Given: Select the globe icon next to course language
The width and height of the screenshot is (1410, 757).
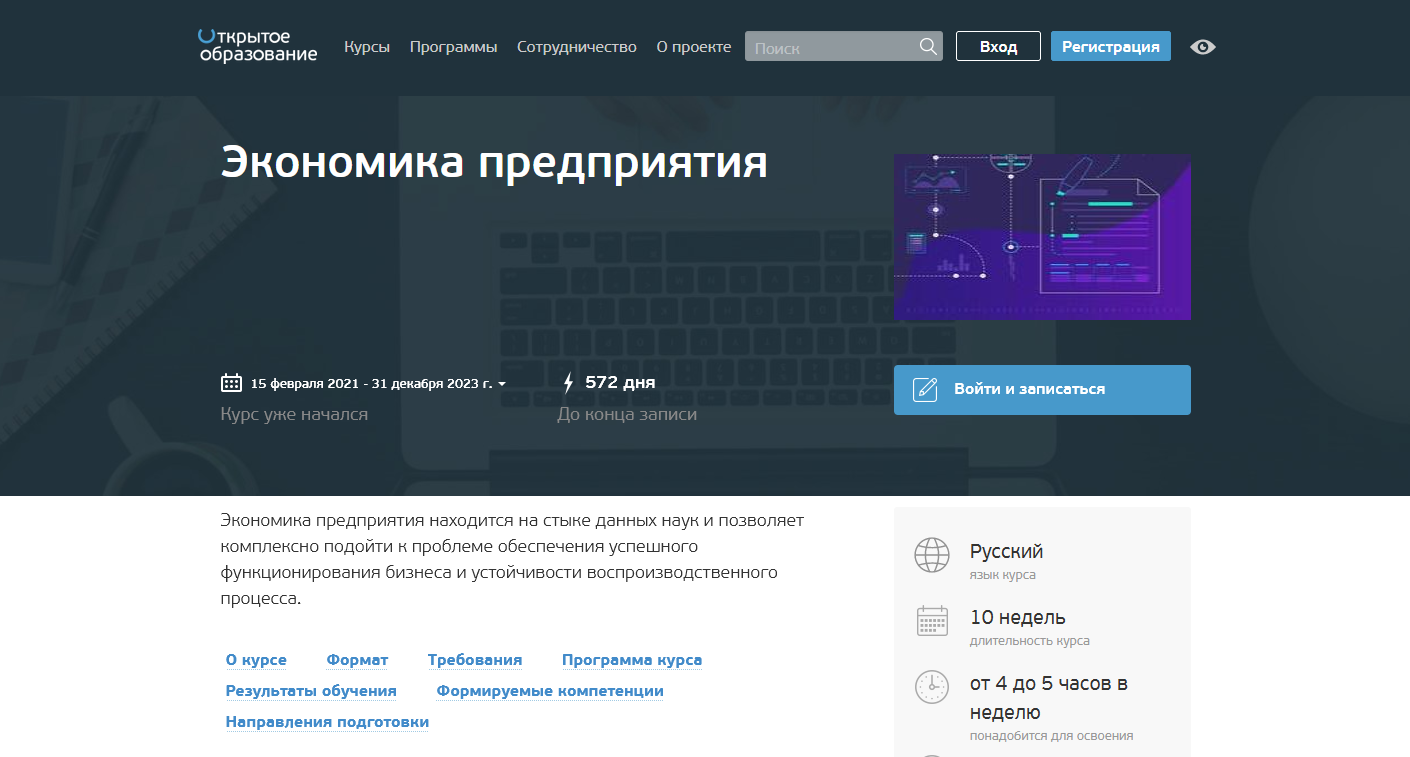Looking at the screenshot, I should tap(931, 554).
